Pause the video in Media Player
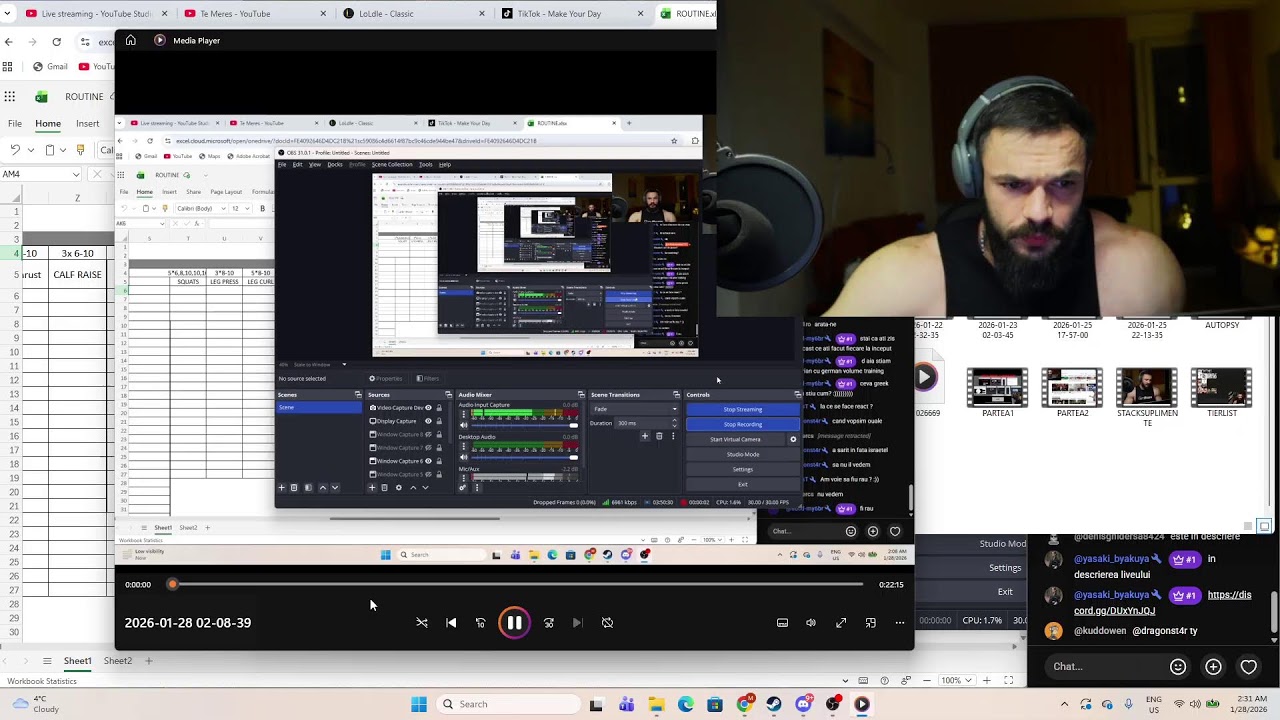 pyautogui.click(x=514, y=623)
